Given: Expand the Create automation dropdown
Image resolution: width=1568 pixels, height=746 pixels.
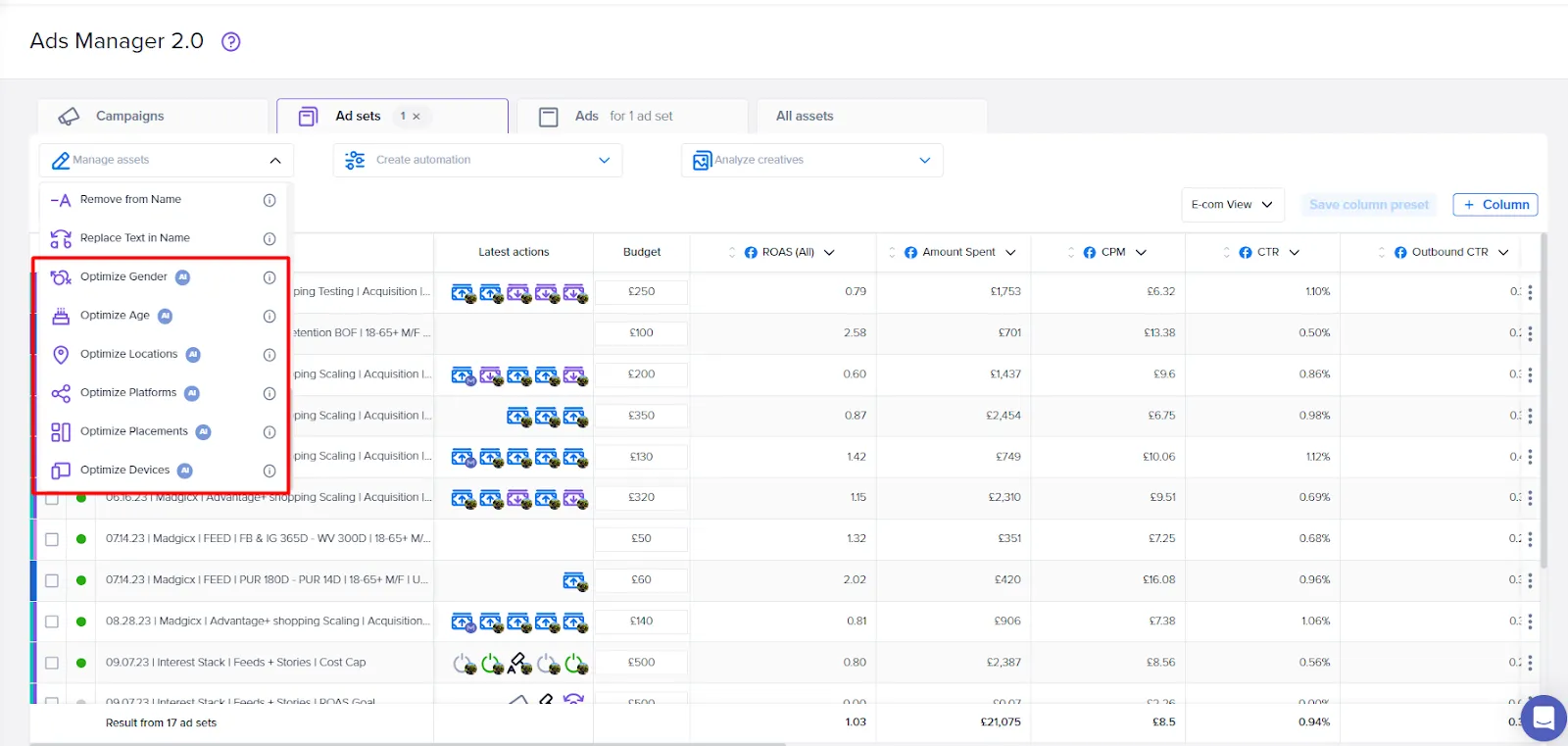Looking at the screenshot, I should click(605, 161).
